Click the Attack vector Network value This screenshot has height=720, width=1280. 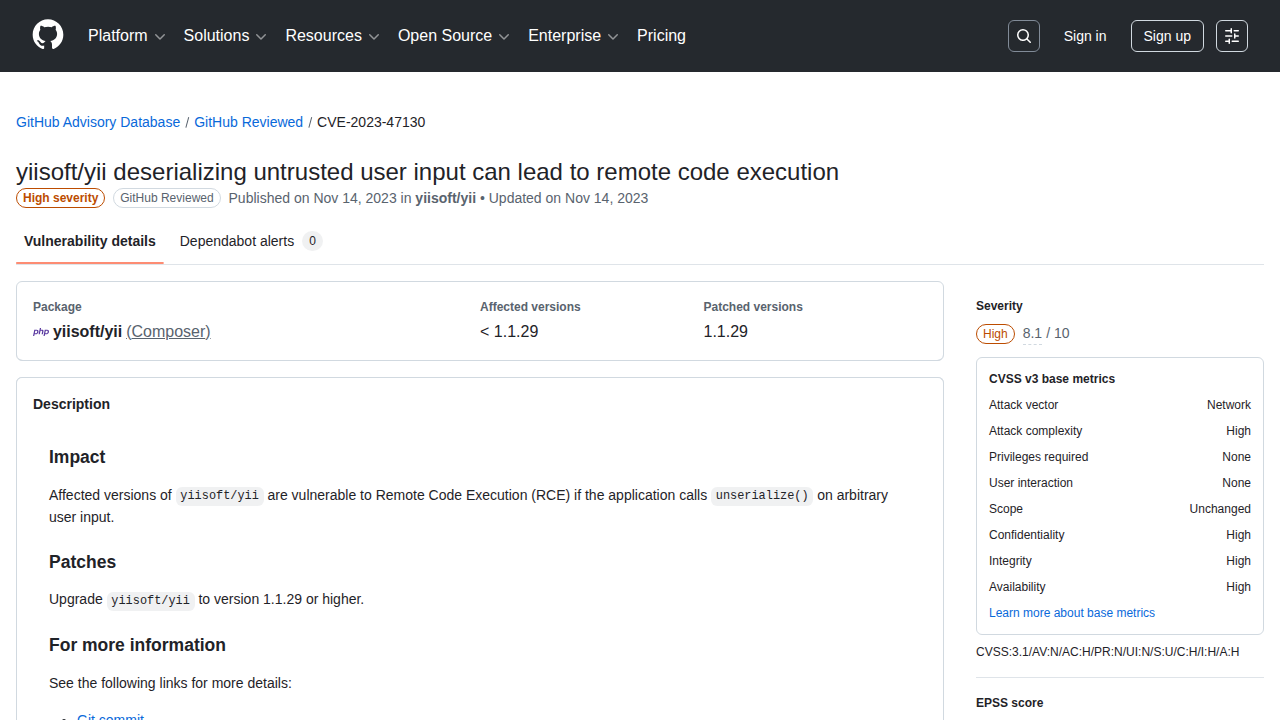pyautogui.click(x=1229, y=405)
